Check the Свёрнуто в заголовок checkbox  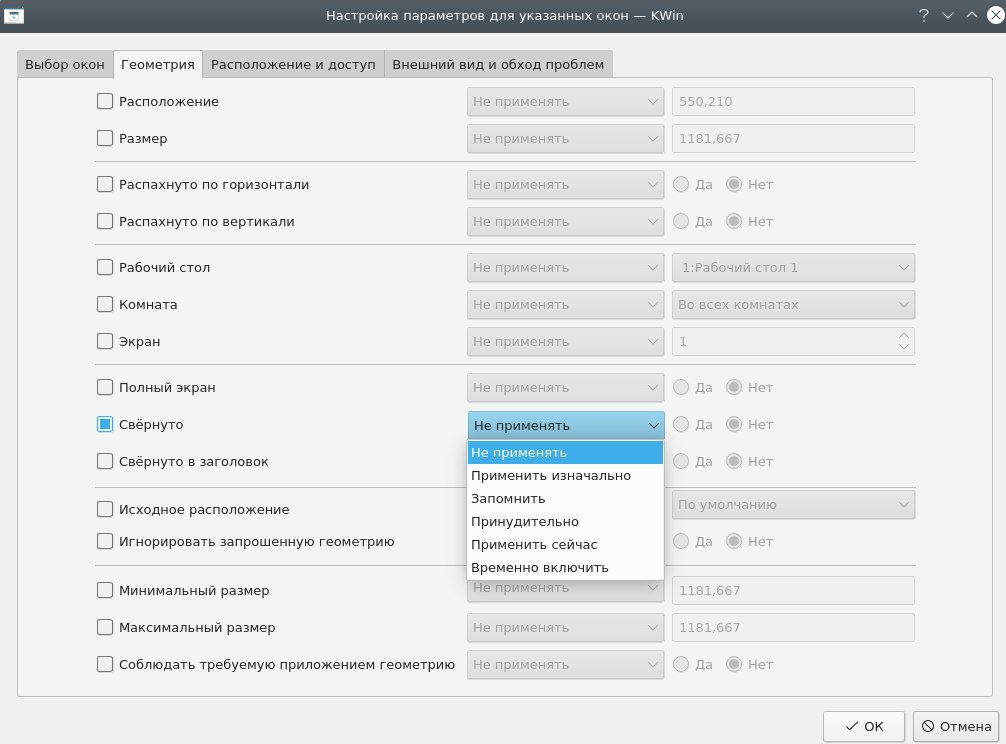(x=105, y=462)
